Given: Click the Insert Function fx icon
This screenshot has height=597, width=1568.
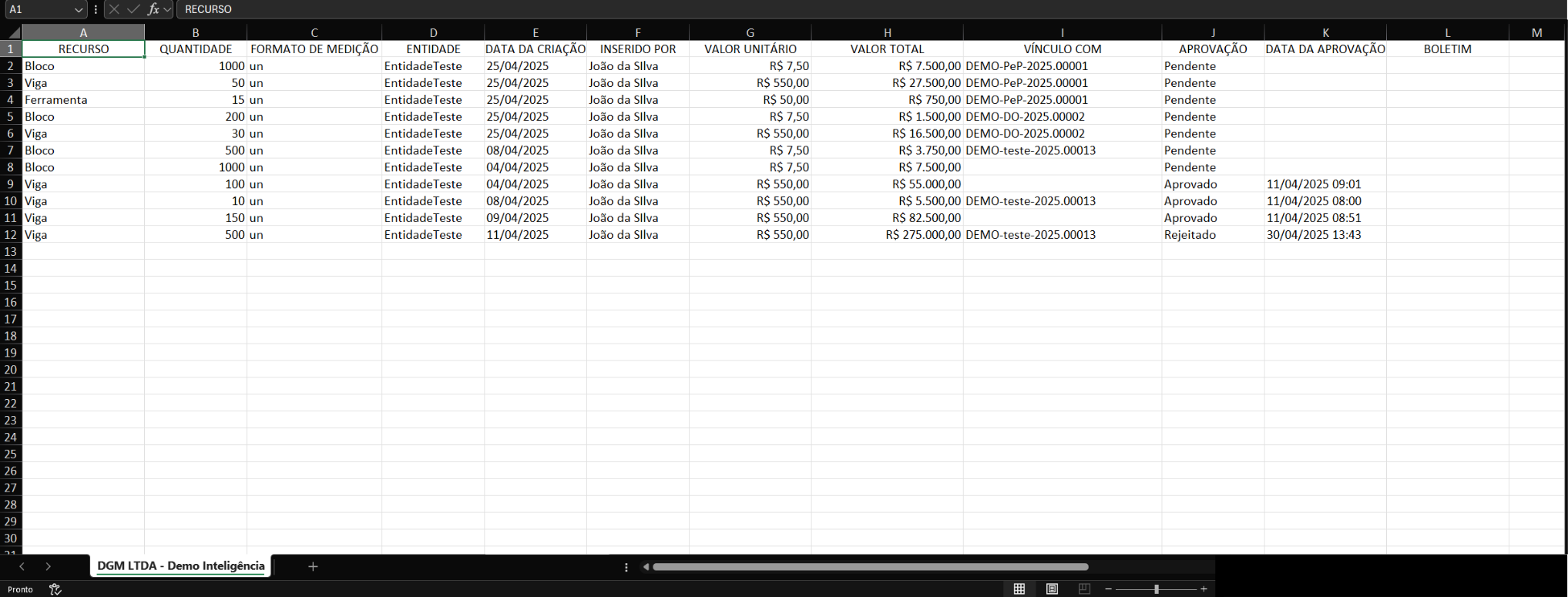Looking at the screenshot, I should 153,9.
